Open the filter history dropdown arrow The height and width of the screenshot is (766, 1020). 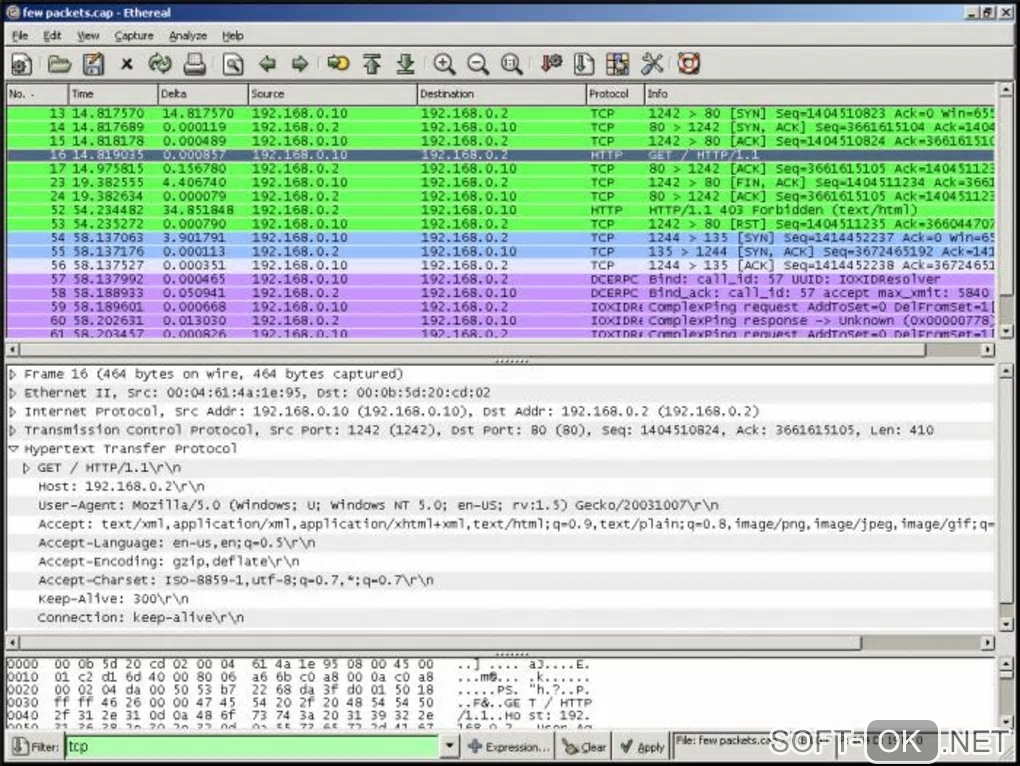pos(449,747)
